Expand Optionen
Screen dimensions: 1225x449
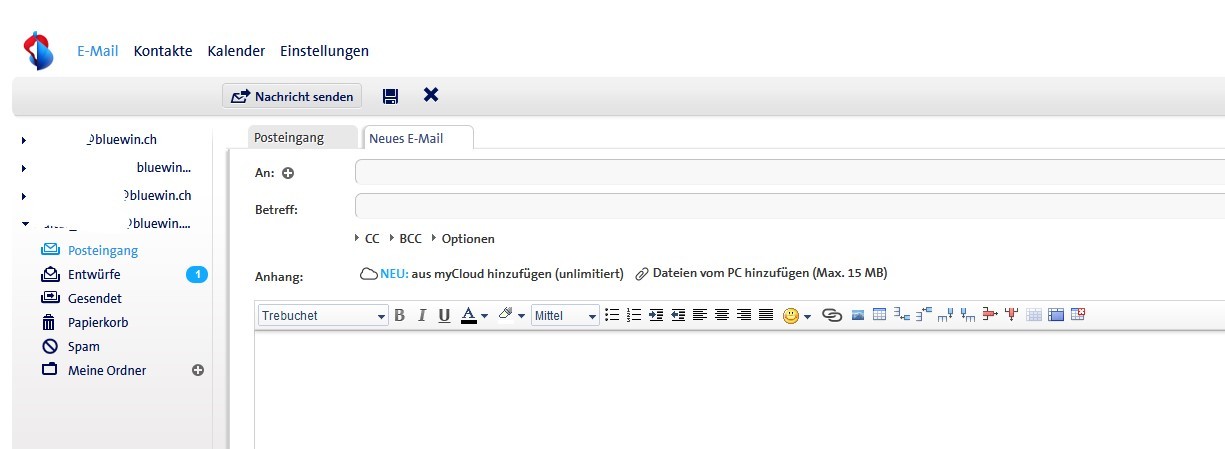point(462,239)
